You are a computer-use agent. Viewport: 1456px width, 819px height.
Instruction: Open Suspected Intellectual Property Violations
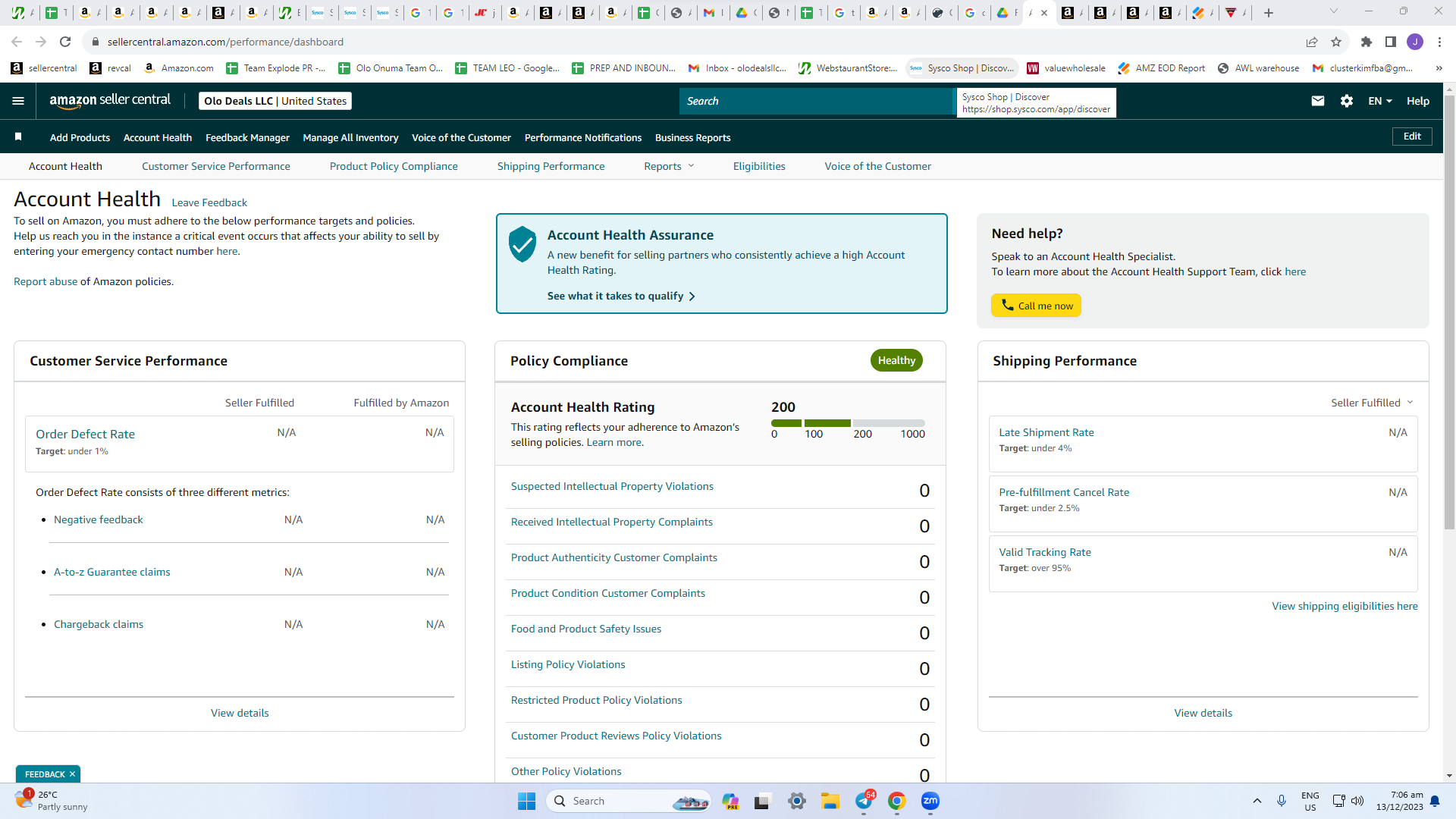click(x=612, y=486)
